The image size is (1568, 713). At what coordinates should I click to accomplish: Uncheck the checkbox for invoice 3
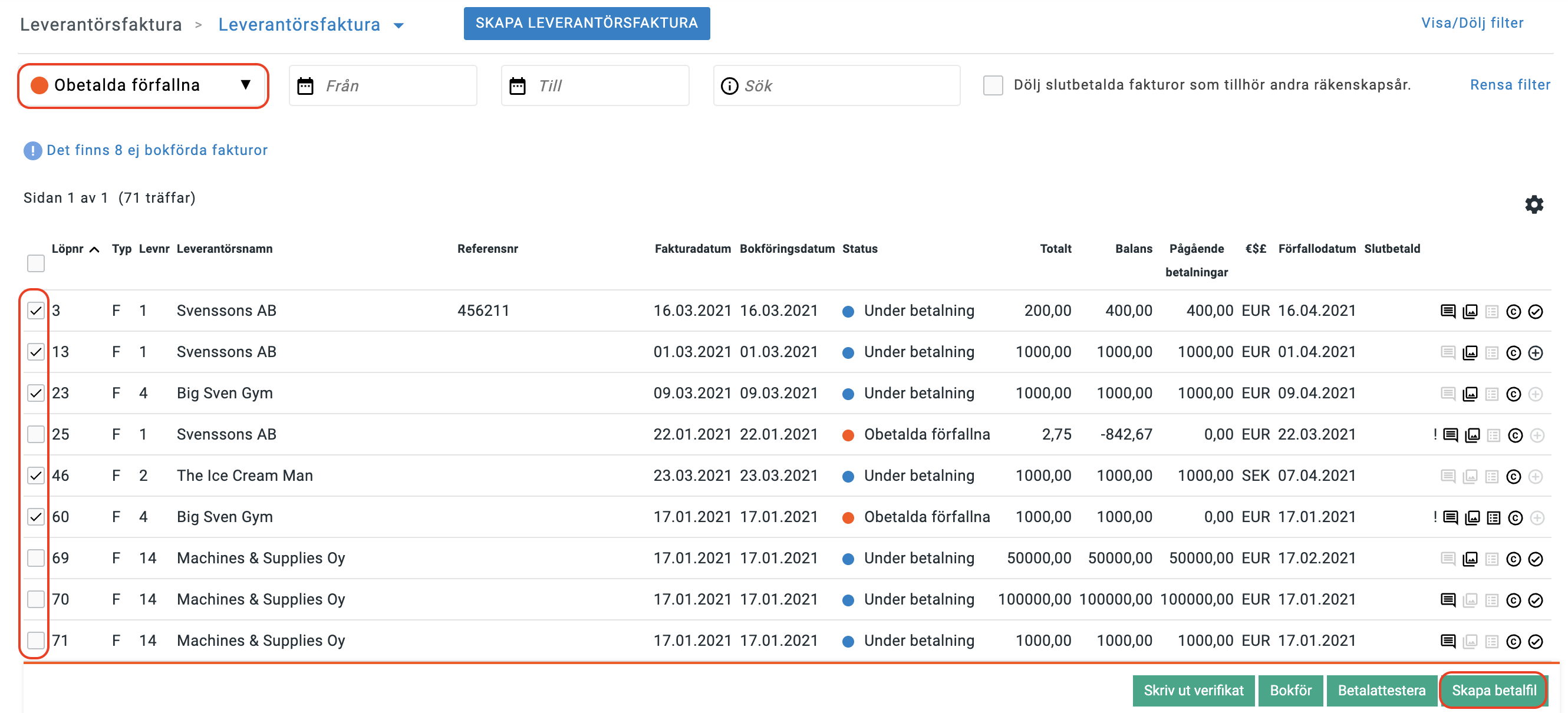click(36, 311)
